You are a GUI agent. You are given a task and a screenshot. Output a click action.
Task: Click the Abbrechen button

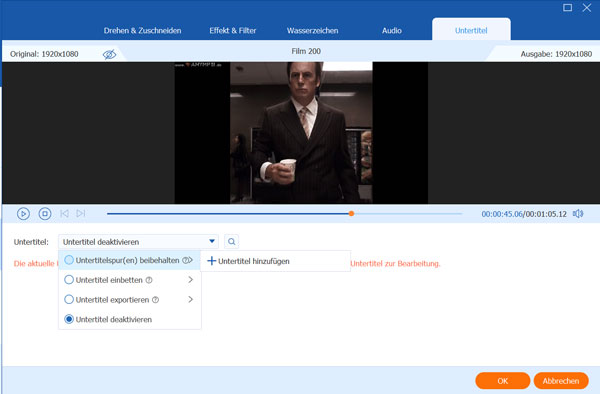click(561, 381)
